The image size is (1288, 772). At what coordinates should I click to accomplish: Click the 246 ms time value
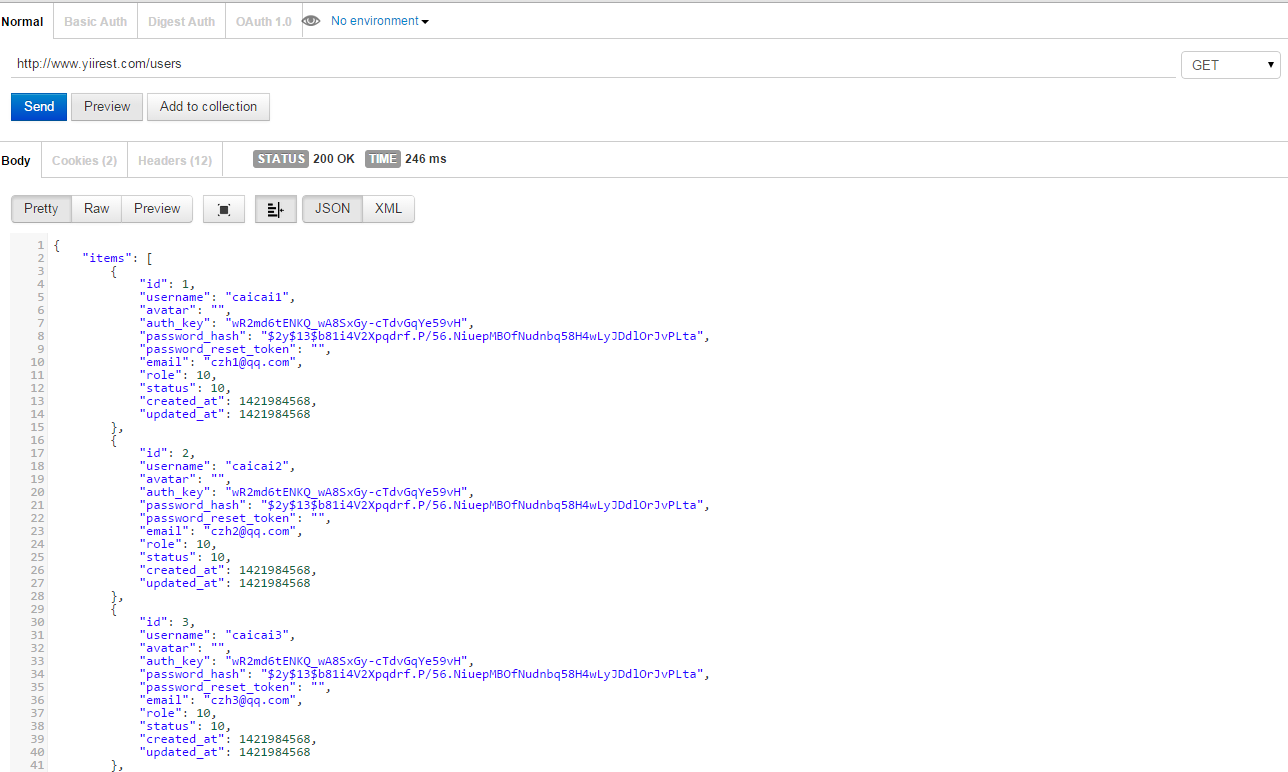click(x=426, y=159)
